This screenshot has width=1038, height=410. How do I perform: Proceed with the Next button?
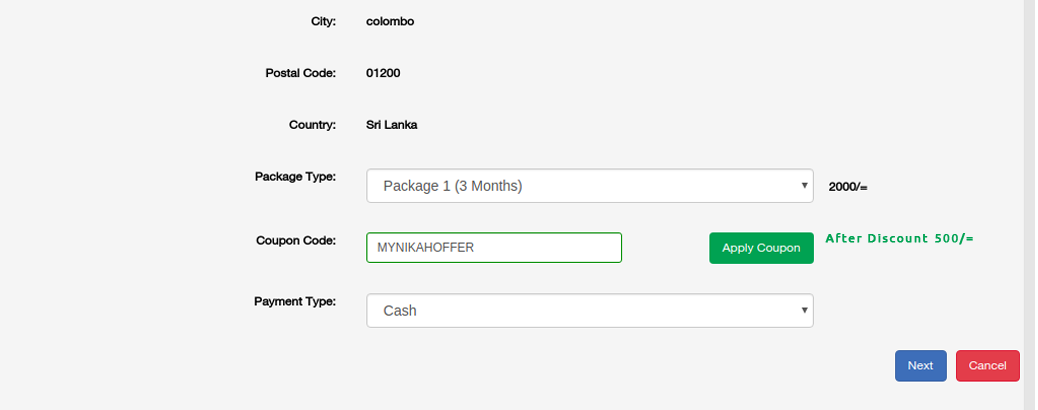(920, 366)
